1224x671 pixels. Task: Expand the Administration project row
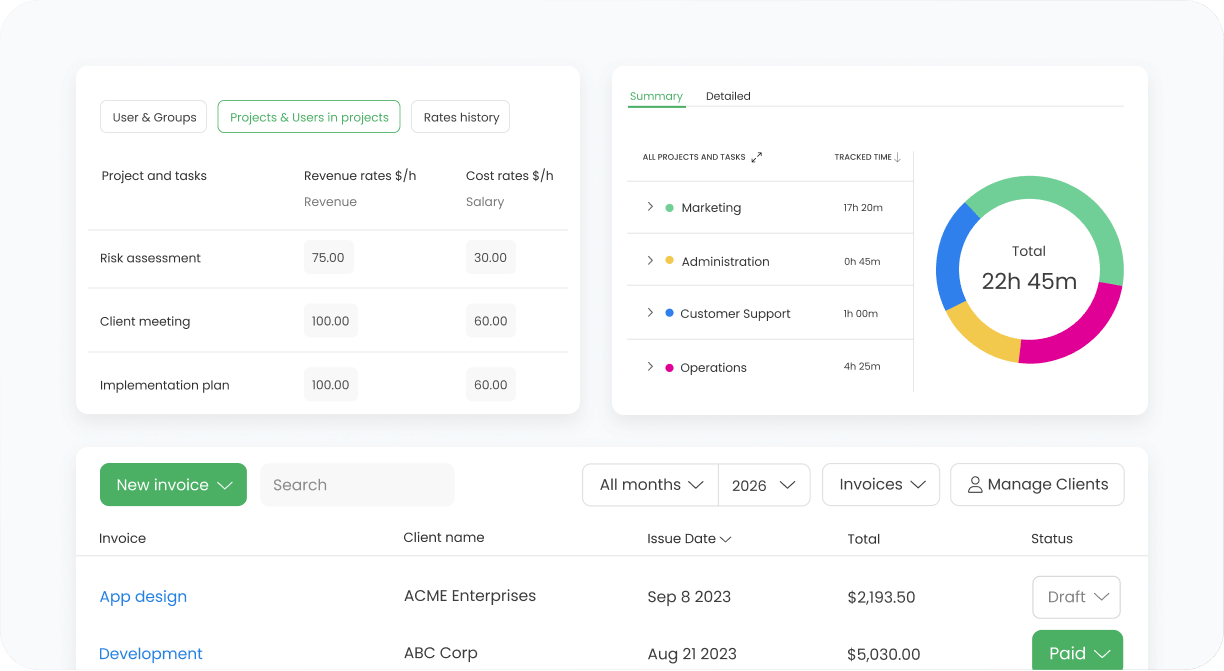(650, 260)
